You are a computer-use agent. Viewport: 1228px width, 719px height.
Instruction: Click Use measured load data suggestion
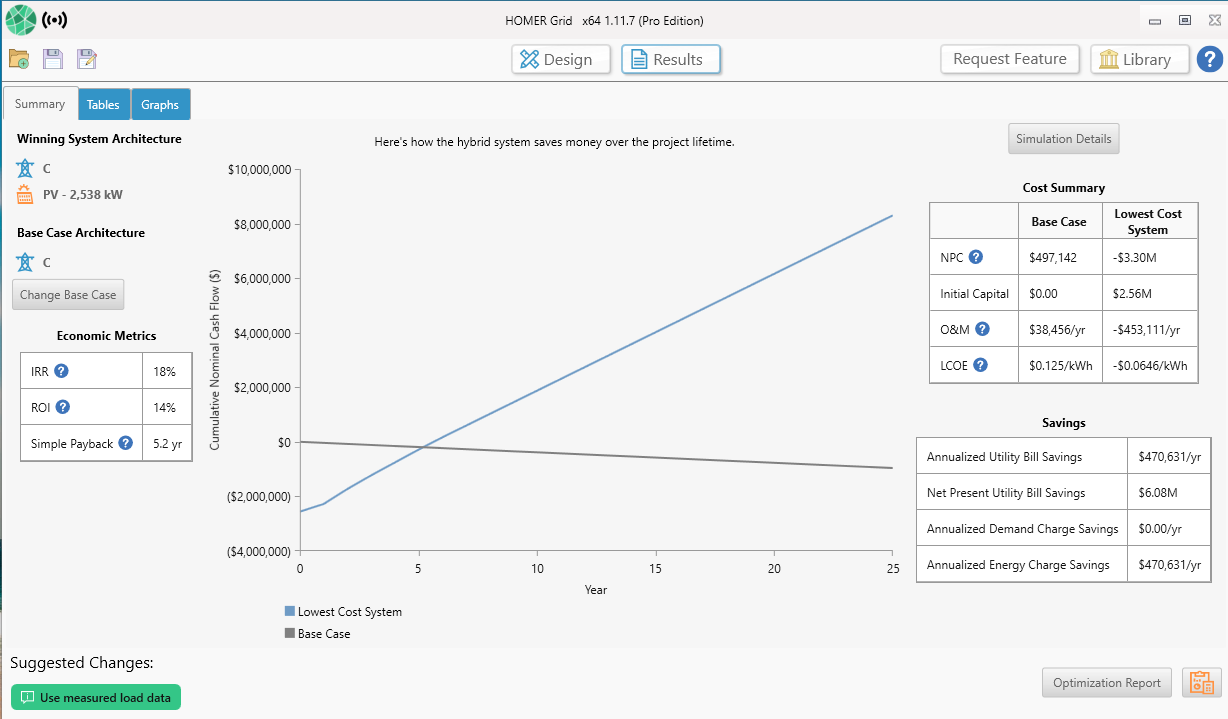click(x=96, y=697)
